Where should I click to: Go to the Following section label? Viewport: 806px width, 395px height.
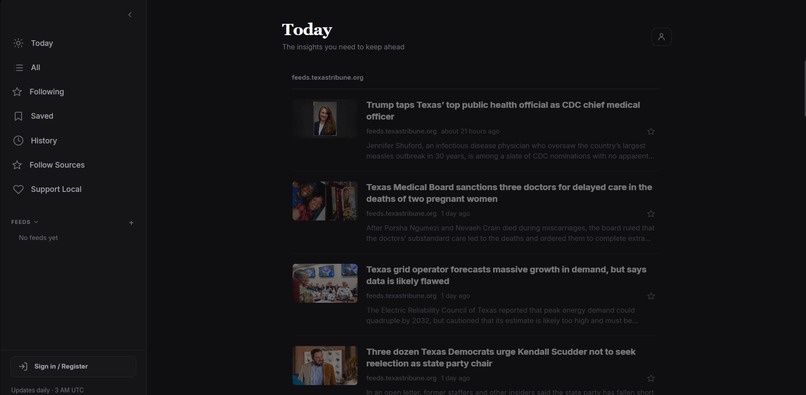coord(47,92)
